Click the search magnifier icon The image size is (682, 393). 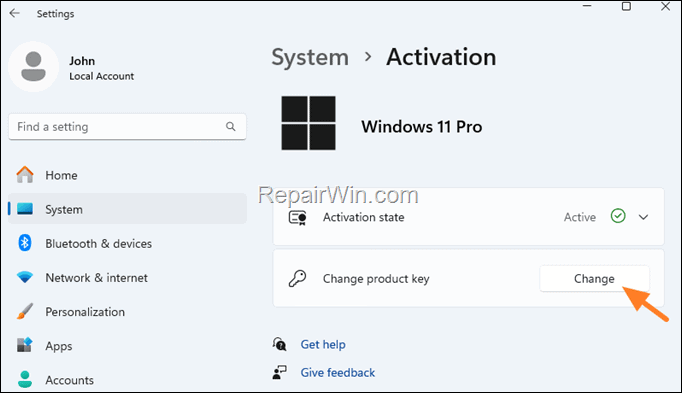231,127
